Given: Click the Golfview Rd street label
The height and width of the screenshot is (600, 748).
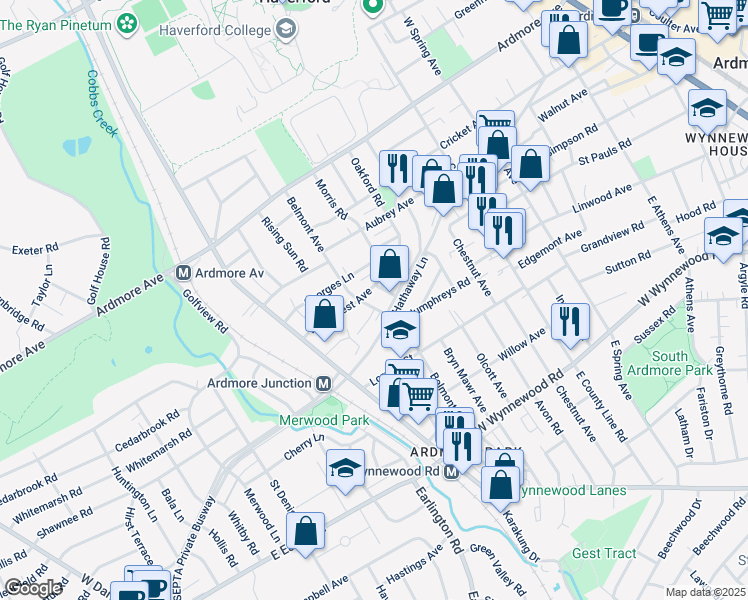Looking at the screenshot, I should coord(206,311).
